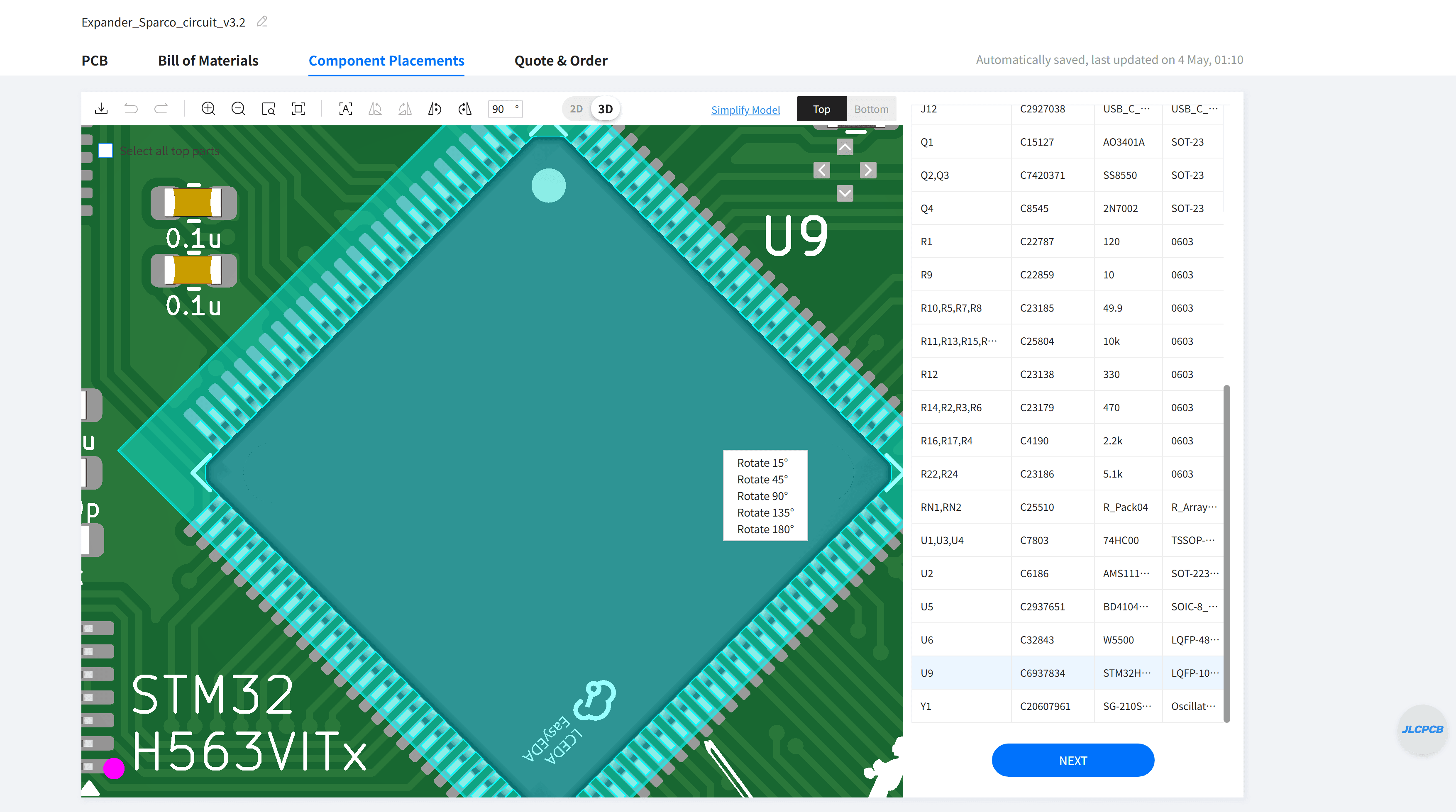The height and width of the screenshot is (812, 1456).
Task: Select the Y1 row in parts list
Action: click(x=1067, y=706)
